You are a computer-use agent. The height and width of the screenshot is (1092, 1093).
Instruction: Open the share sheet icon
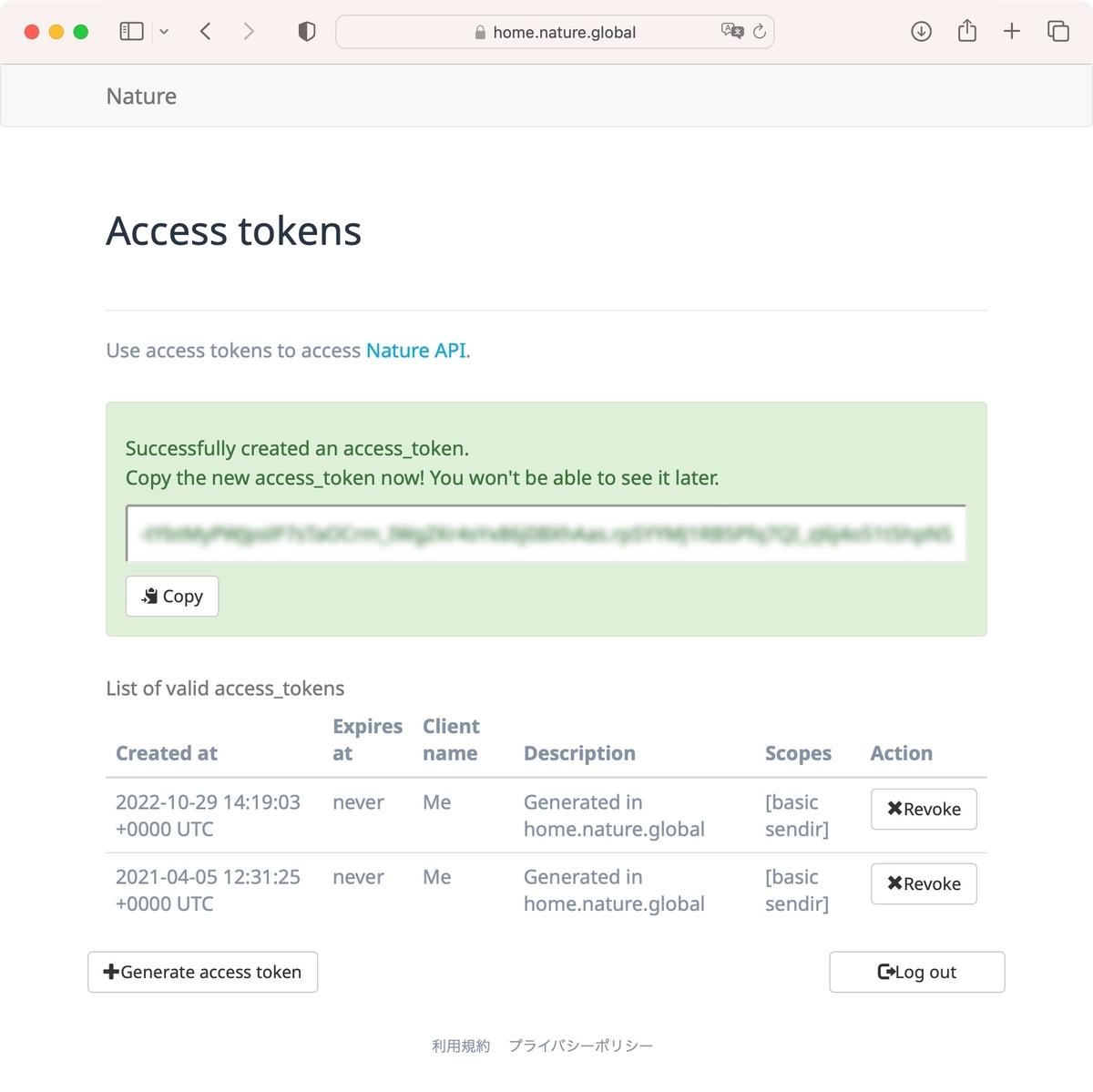967,32
